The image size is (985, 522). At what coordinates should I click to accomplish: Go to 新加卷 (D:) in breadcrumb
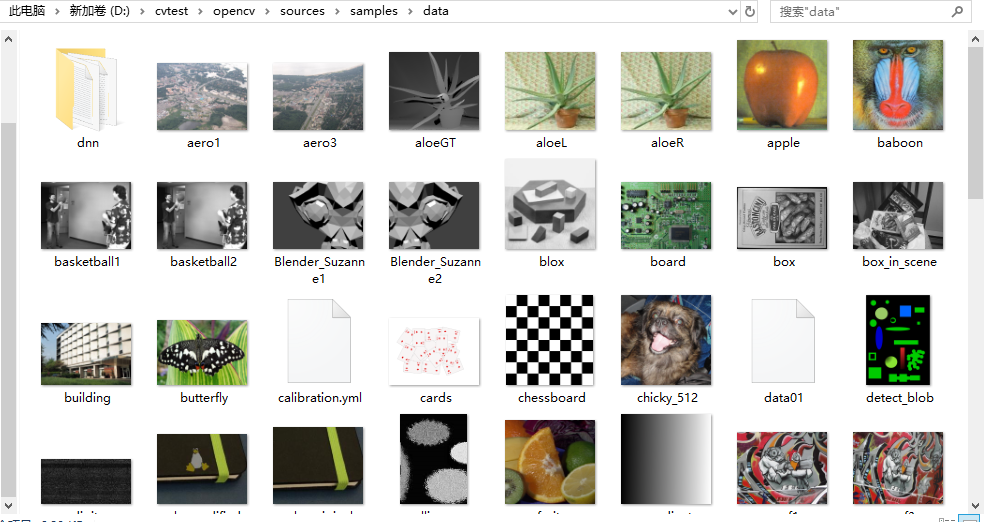point(99,11)
